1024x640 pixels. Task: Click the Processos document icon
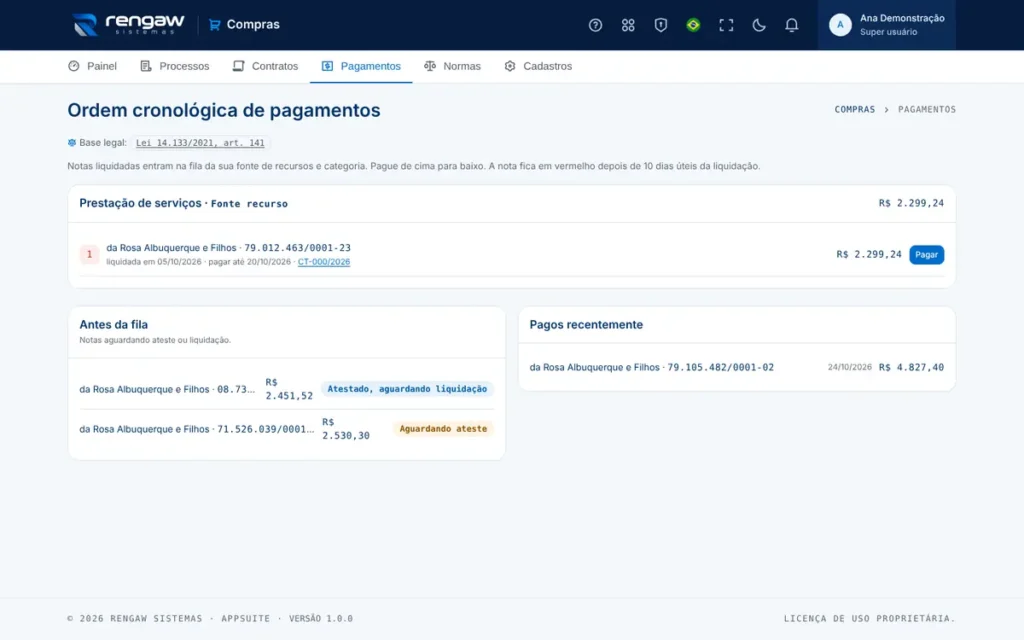(x=146, y=66)
